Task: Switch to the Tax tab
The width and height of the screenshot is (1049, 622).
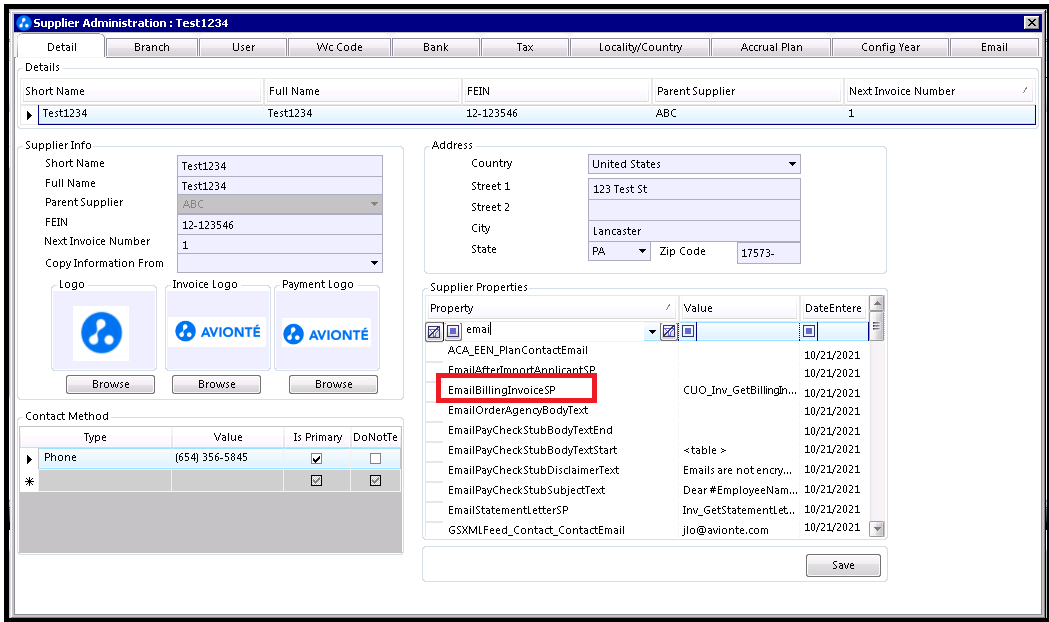Action: (x=525, y=47)
